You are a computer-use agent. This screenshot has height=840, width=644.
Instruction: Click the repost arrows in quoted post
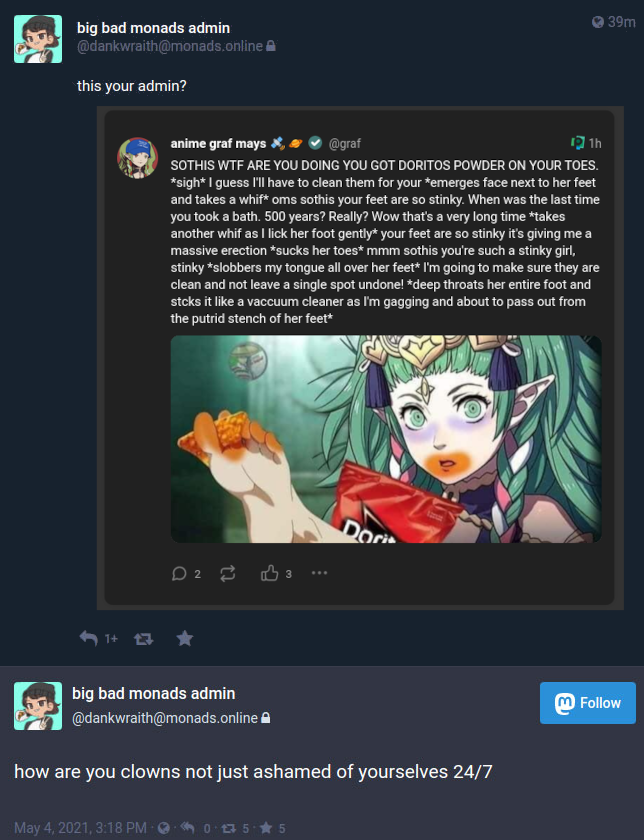click(228, 574)
